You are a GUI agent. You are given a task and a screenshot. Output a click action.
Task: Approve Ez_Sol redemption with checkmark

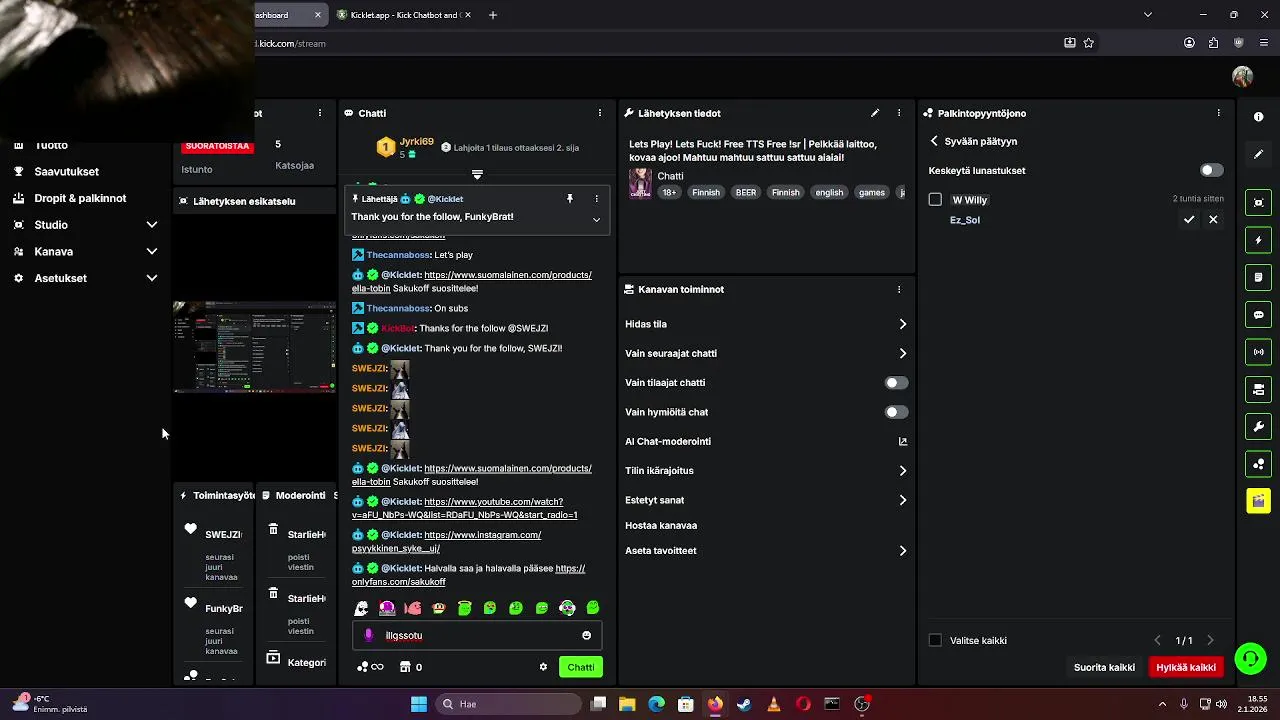coord(1189,219)
